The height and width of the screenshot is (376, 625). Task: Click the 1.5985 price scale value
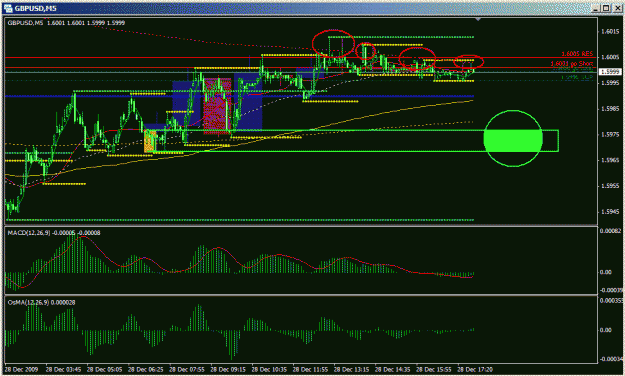click(610, 108)
